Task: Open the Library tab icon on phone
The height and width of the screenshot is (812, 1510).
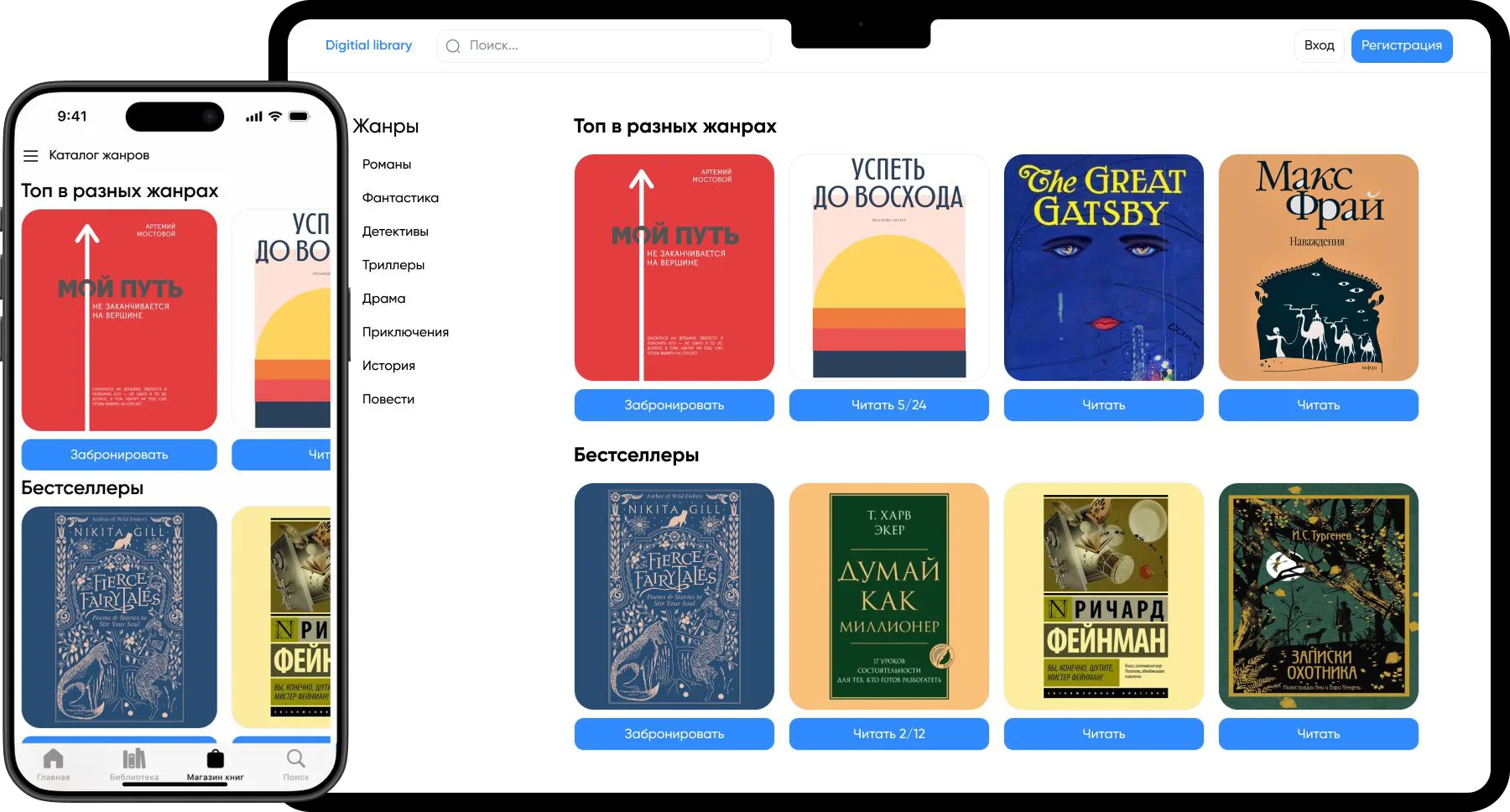Action: pyautogui.click(x=134, y=758)
